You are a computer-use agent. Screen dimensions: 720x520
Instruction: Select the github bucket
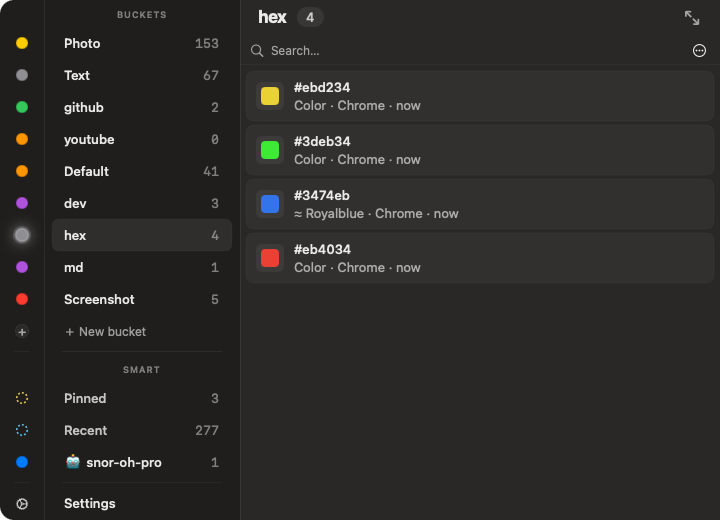point(141,107)
